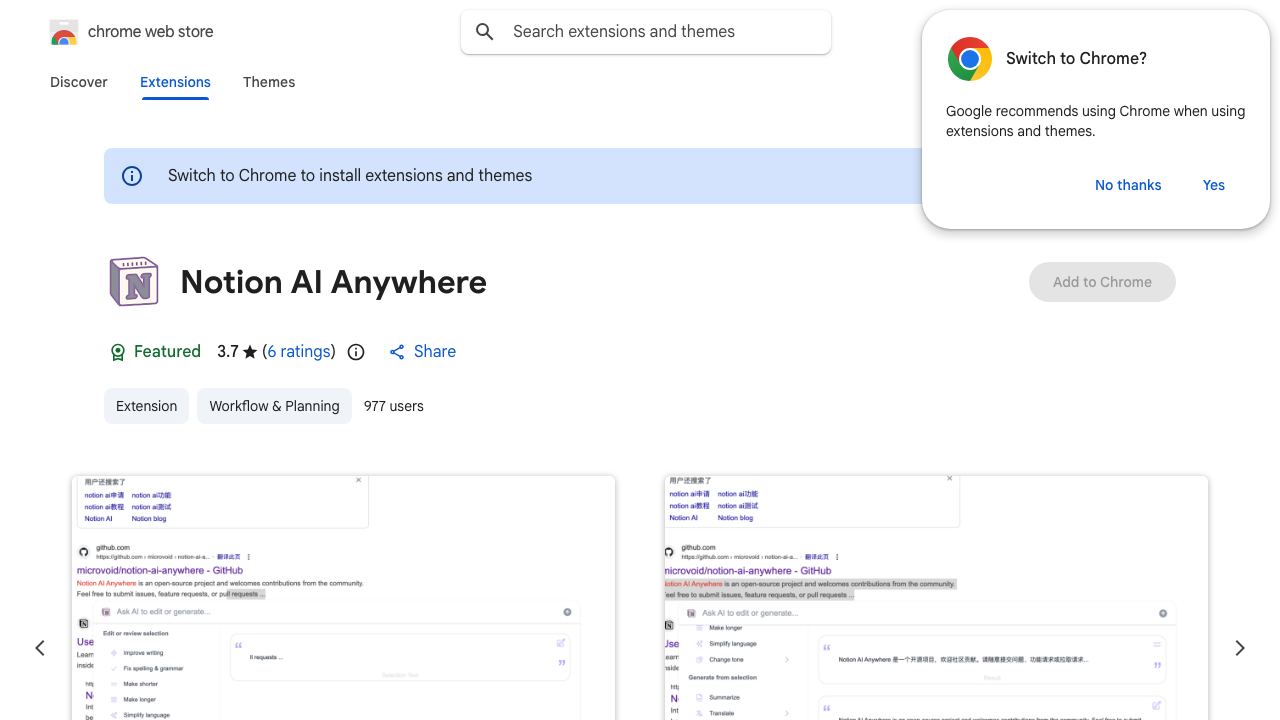
Task: Open the first screenshot thumbnail
Action: [x=343, y=598]
